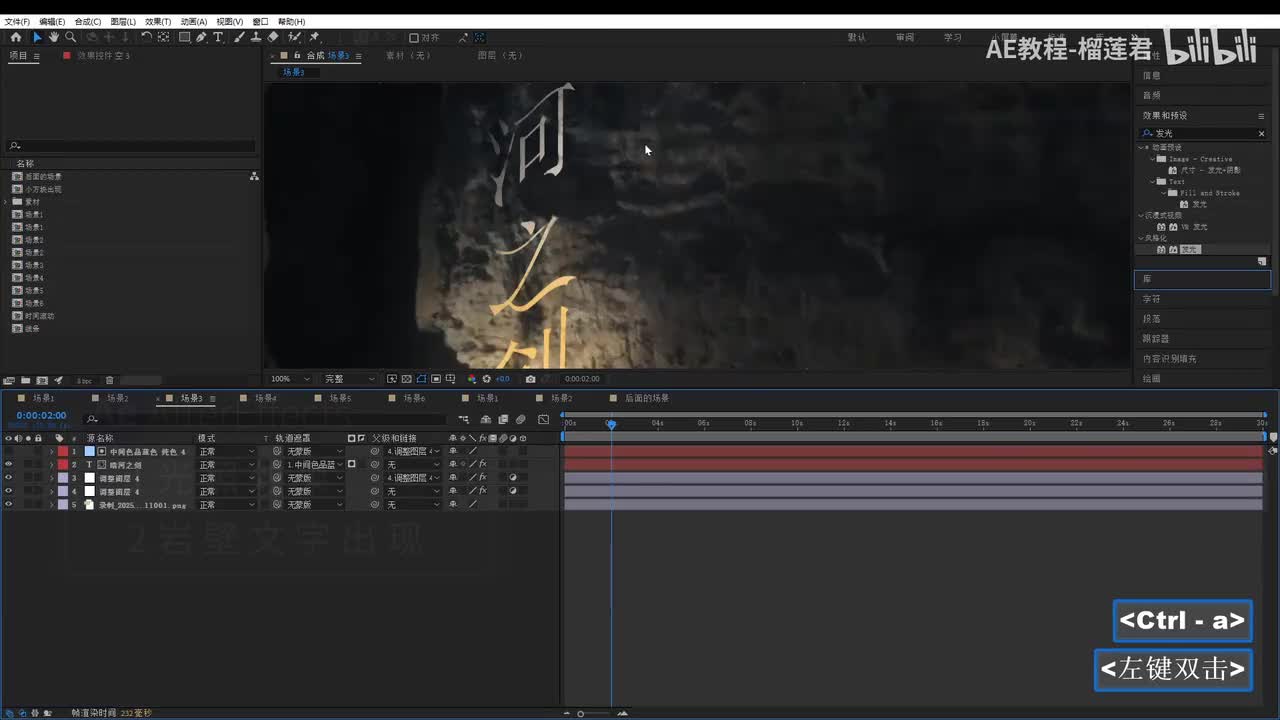Select the Eraser tool
Image resolution: width=1280 pixels, height=720 pixels.
point(273,37)
